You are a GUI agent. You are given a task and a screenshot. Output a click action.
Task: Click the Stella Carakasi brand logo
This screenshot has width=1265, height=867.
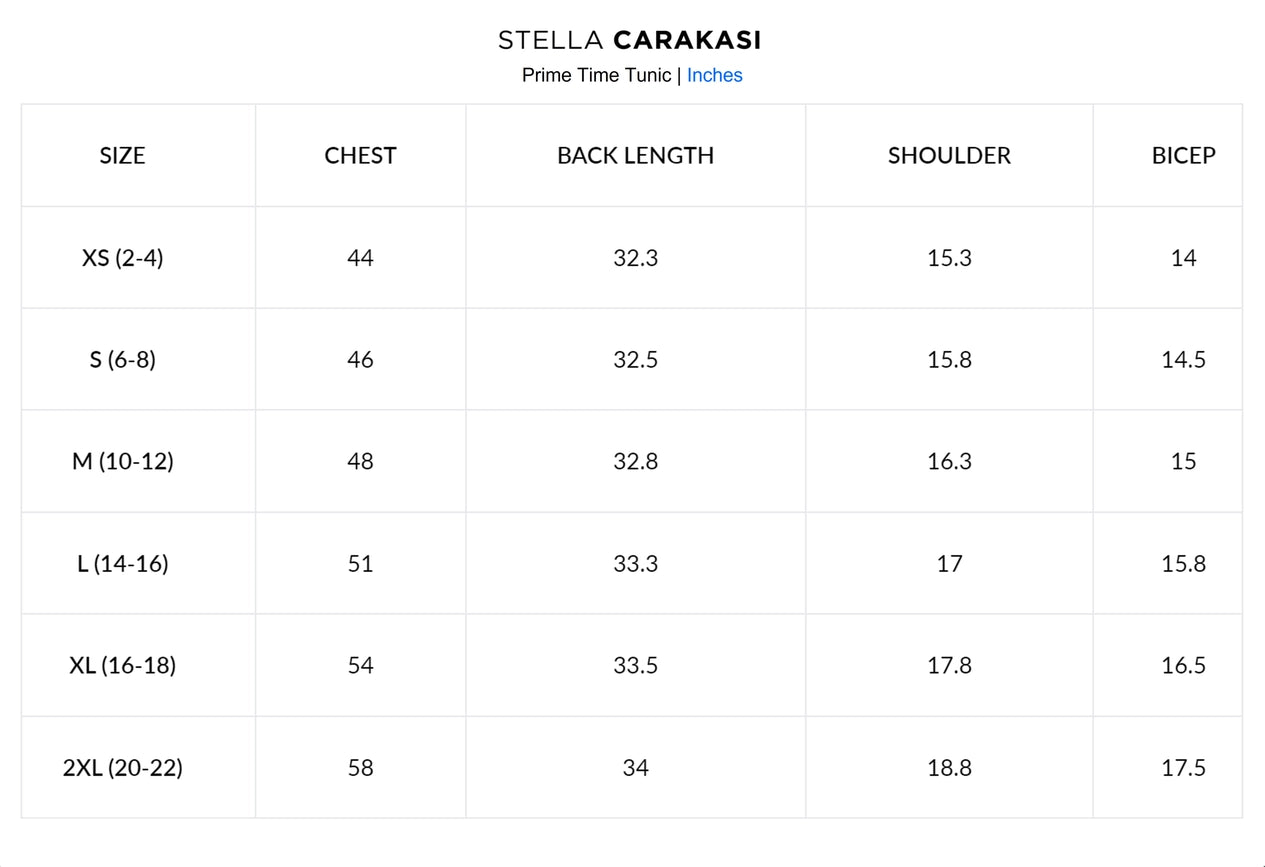point(630,40)
